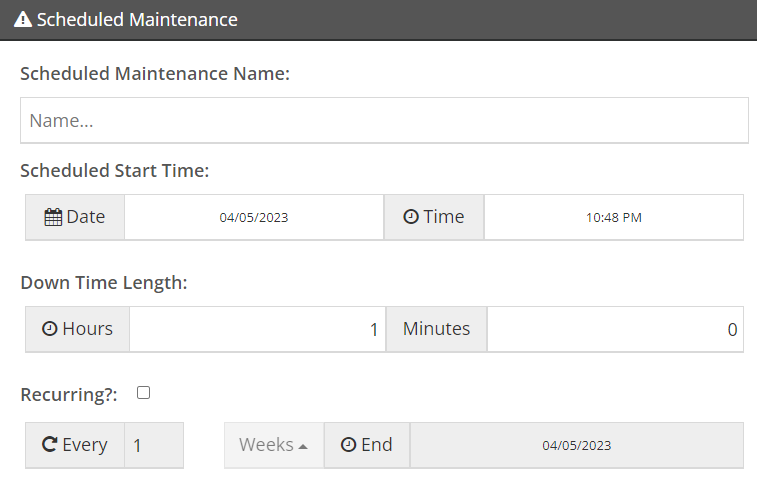Viewport: 757px width, 481px height.
Task: Click the Scheduled Maintenance header title
Action: [137, 20]
